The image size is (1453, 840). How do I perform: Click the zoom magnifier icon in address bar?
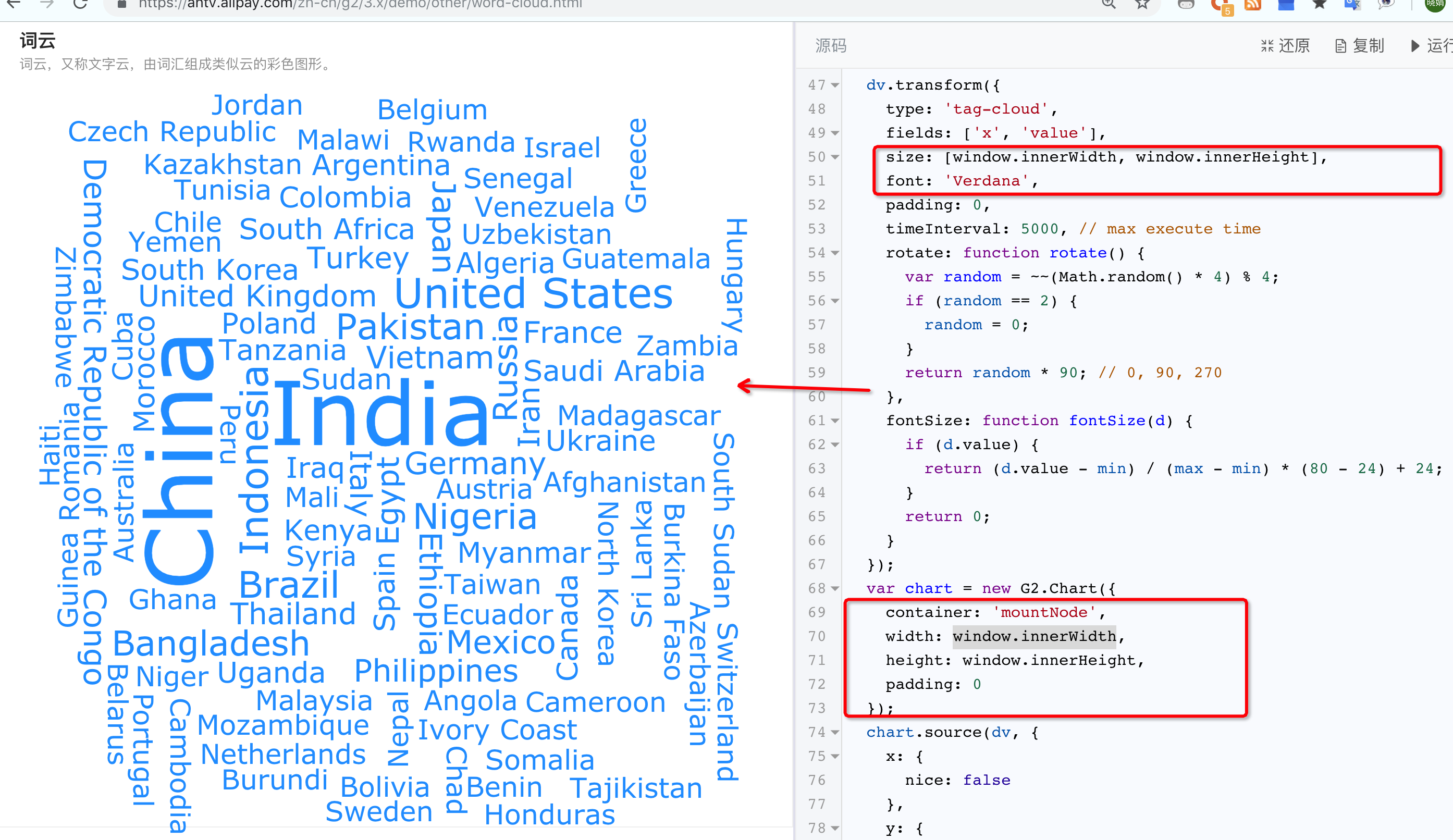point(1108,5)
